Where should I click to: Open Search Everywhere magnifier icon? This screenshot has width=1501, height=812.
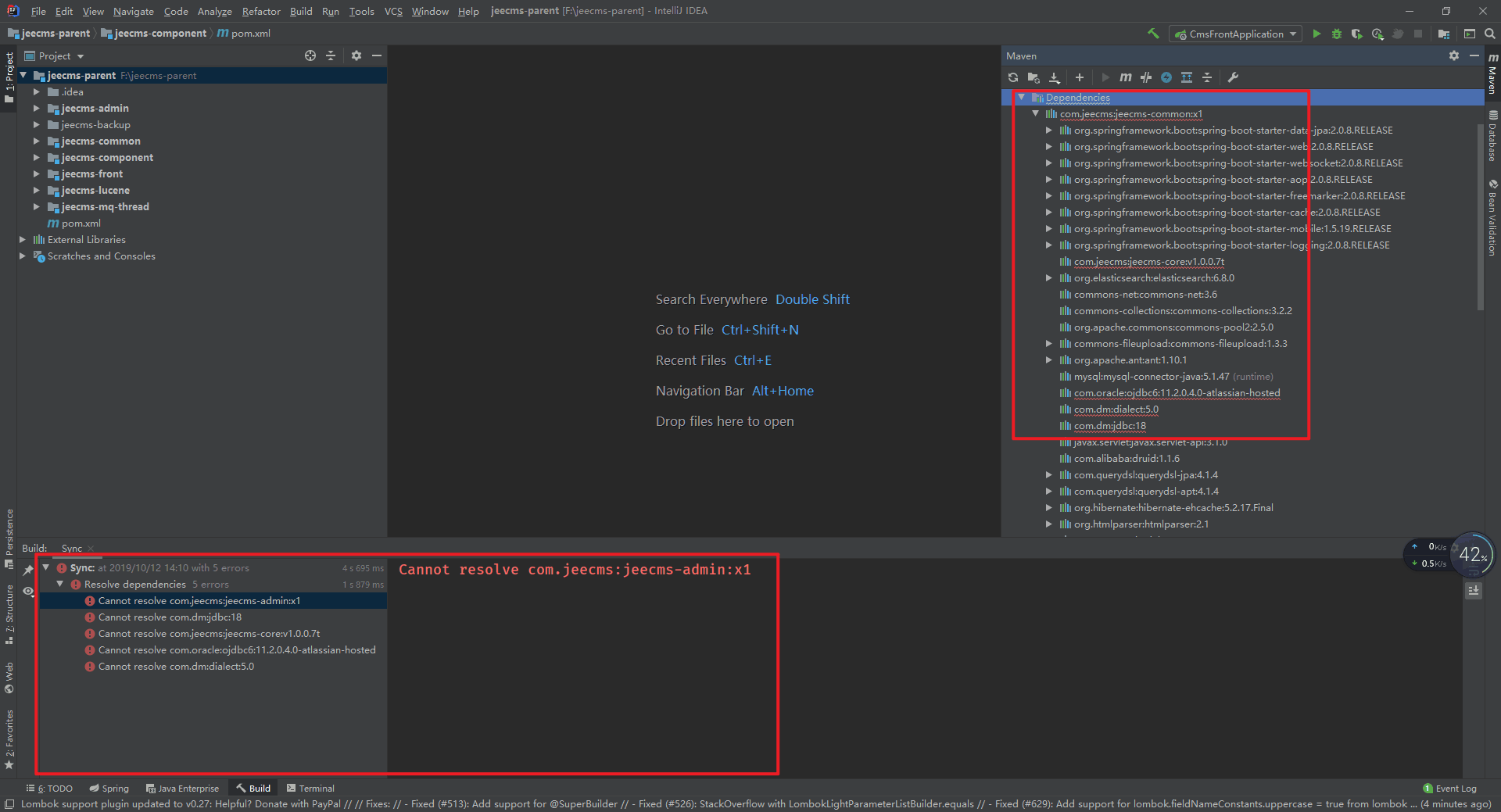click(1490, 34)
